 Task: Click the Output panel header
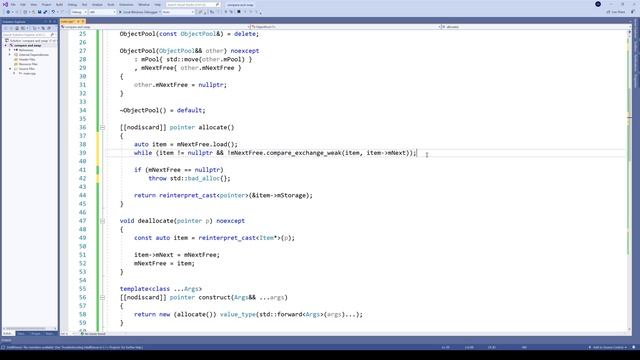(7, 340)
